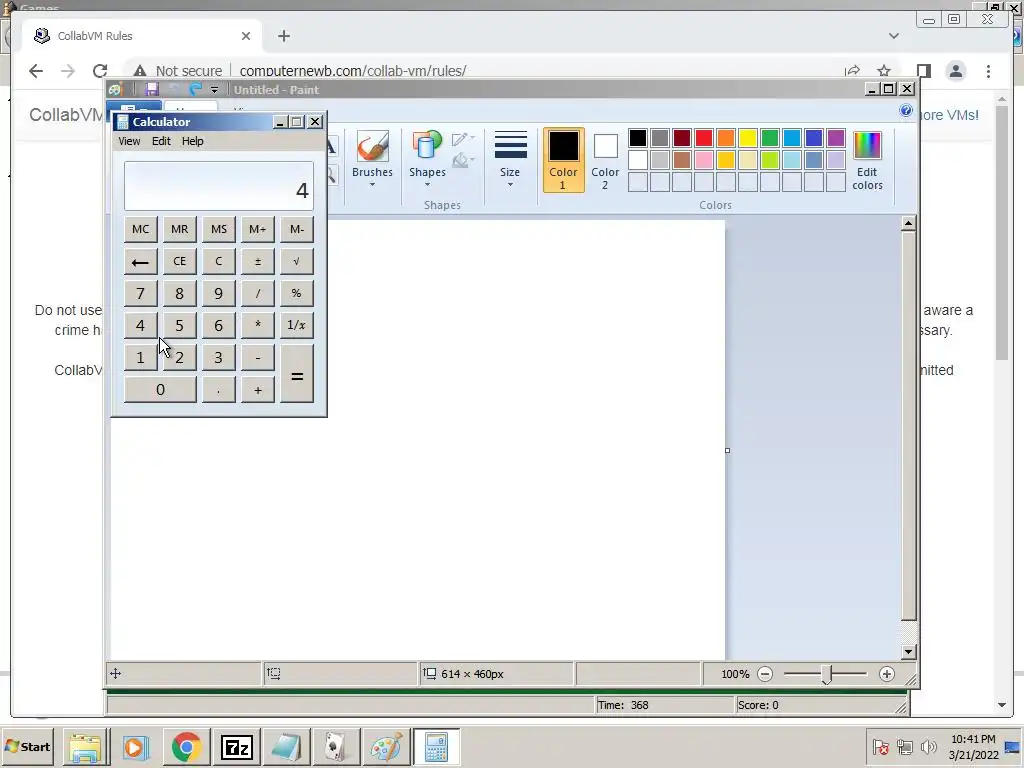Click Paint's vertical scrollbar up arrow
The image size is (1024, 768).
click(908, 224)
